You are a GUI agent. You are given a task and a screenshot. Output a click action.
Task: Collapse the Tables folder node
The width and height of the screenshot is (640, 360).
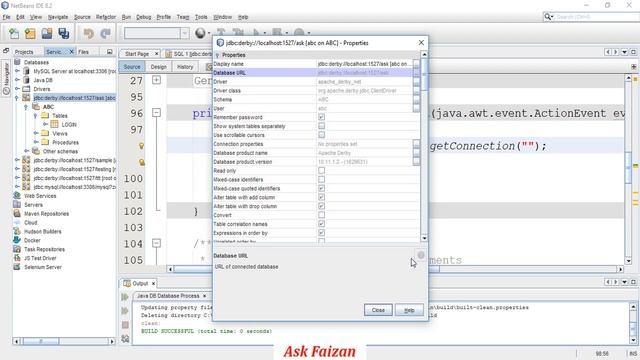click(x=36, y=116)
